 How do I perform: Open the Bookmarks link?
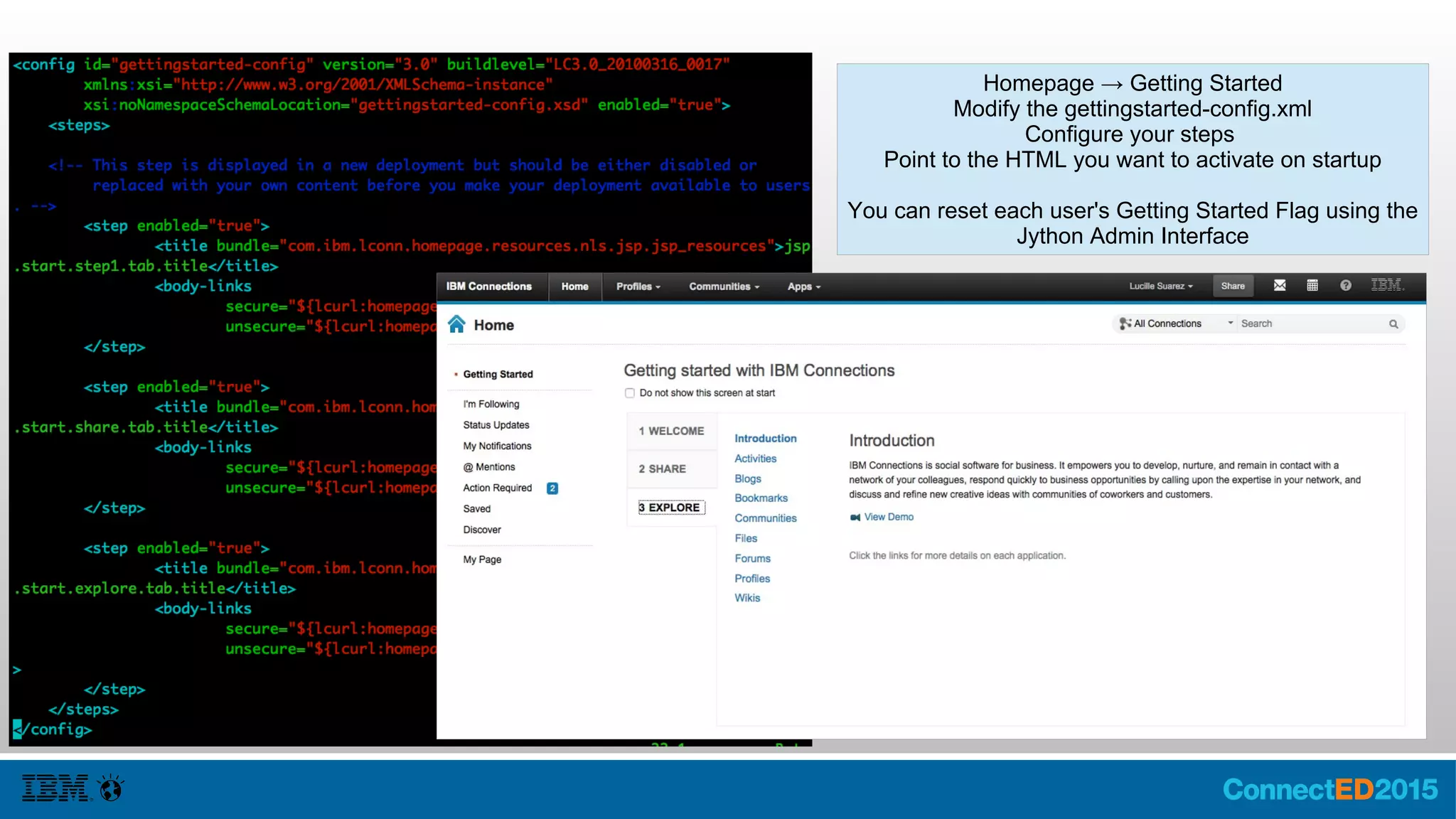[x=761, y=498]
